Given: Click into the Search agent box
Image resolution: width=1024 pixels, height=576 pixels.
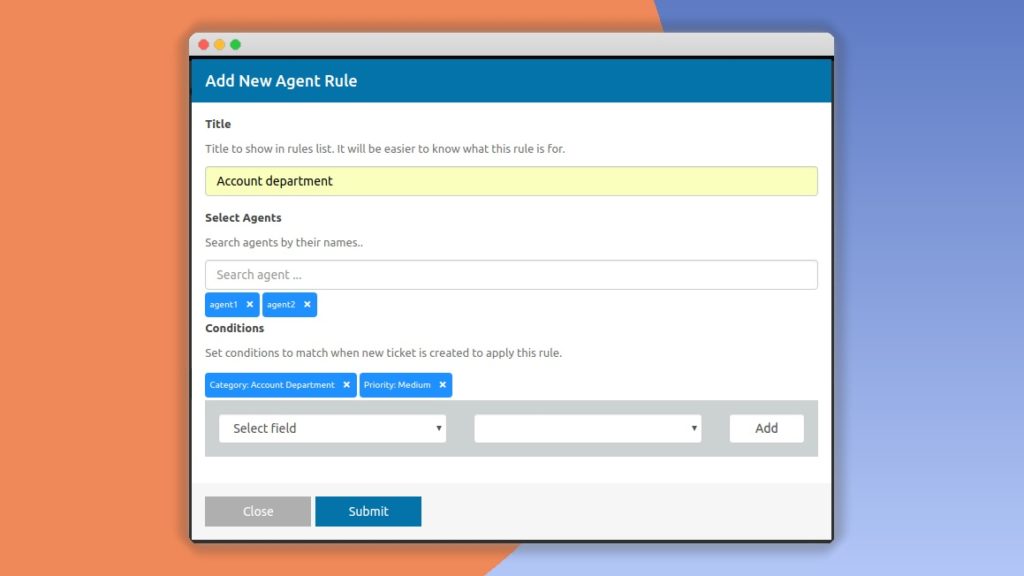Looking at the screenshot, I should click(511, 275).
